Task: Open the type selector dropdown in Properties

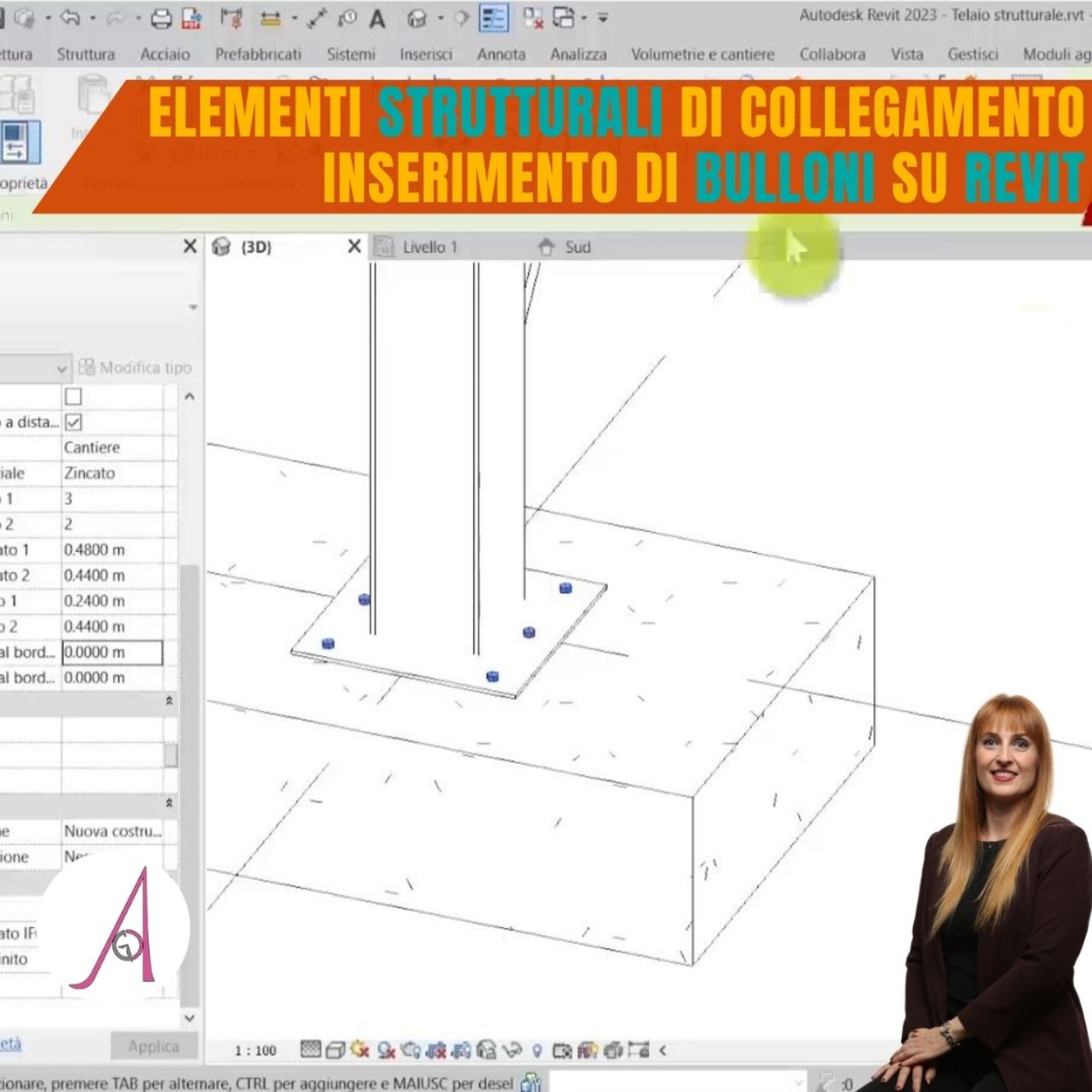Action: (x=193, y=307)
